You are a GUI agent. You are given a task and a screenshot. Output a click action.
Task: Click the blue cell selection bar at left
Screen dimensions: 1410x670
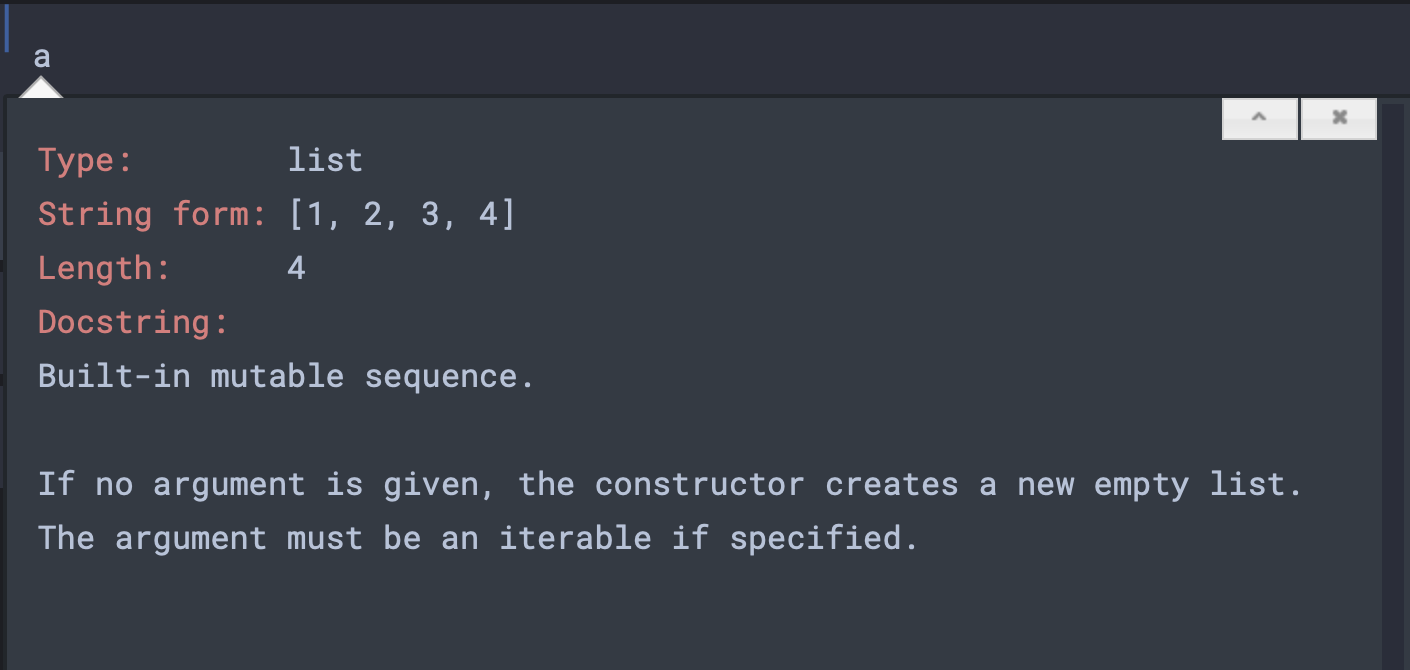(x=6, y=27)
